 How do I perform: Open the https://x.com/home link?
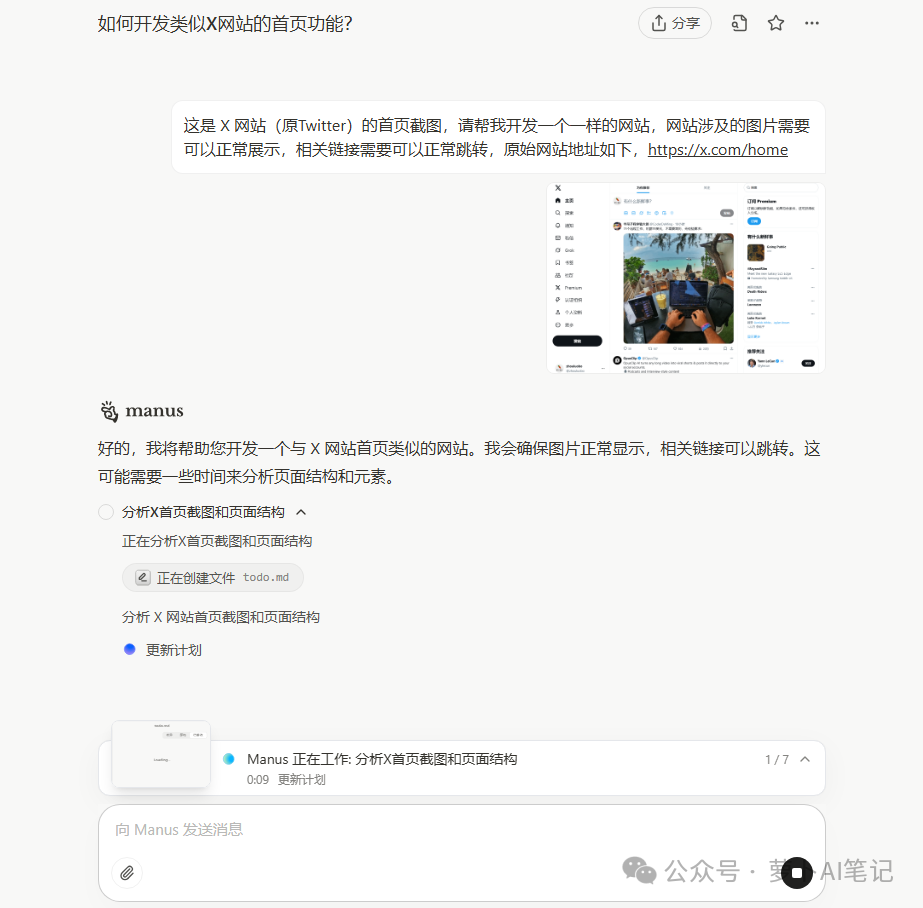[718, 150]
